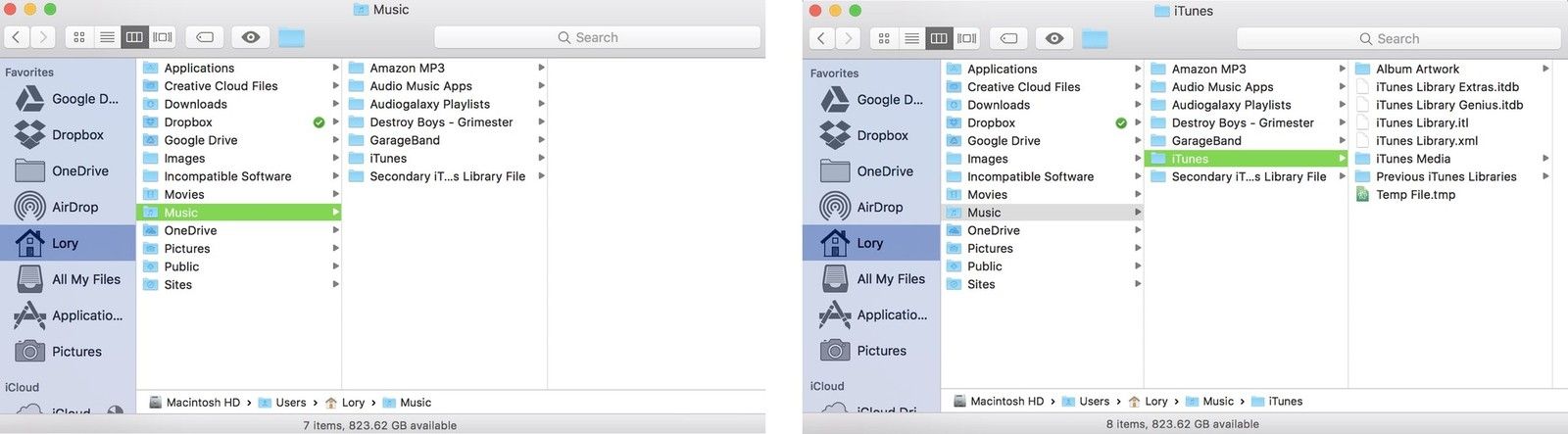
Task: Switch iTunes window to list view
Action: 911,38
